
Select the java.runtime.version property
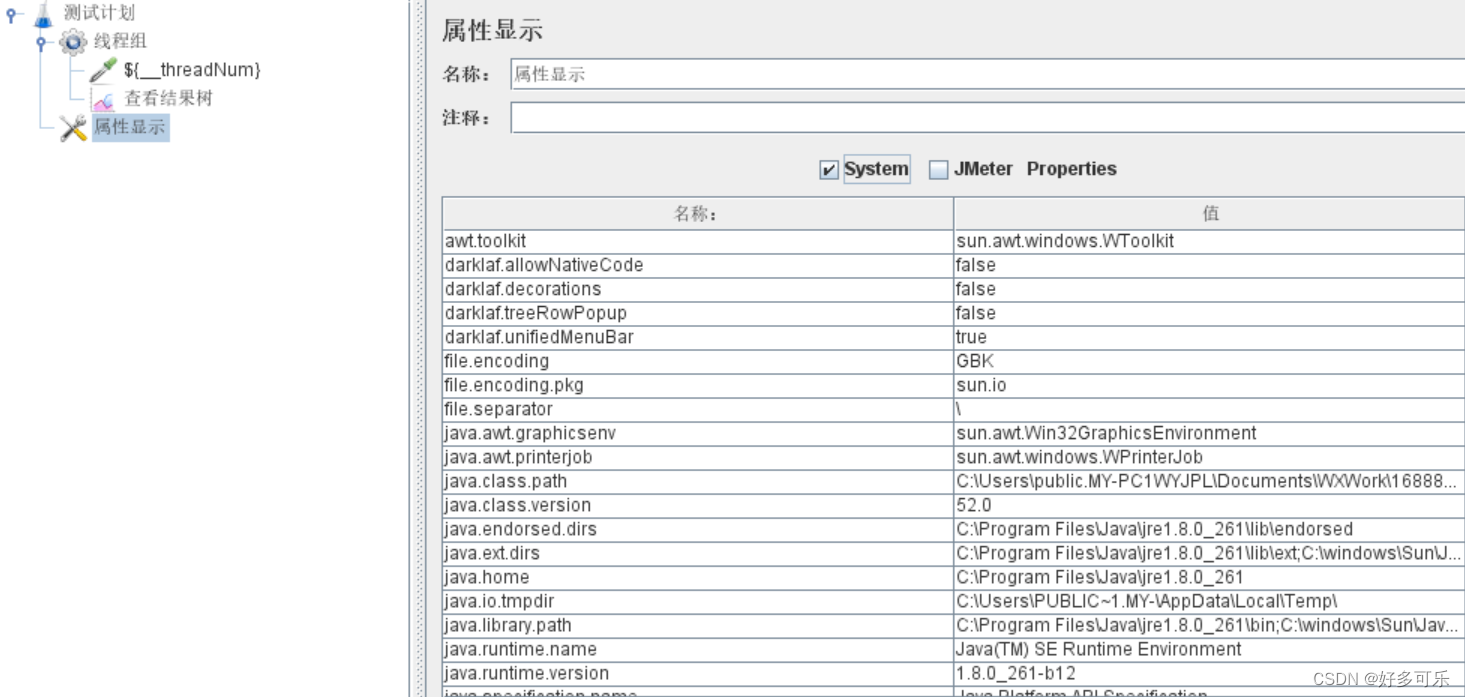tap(697, 673)
